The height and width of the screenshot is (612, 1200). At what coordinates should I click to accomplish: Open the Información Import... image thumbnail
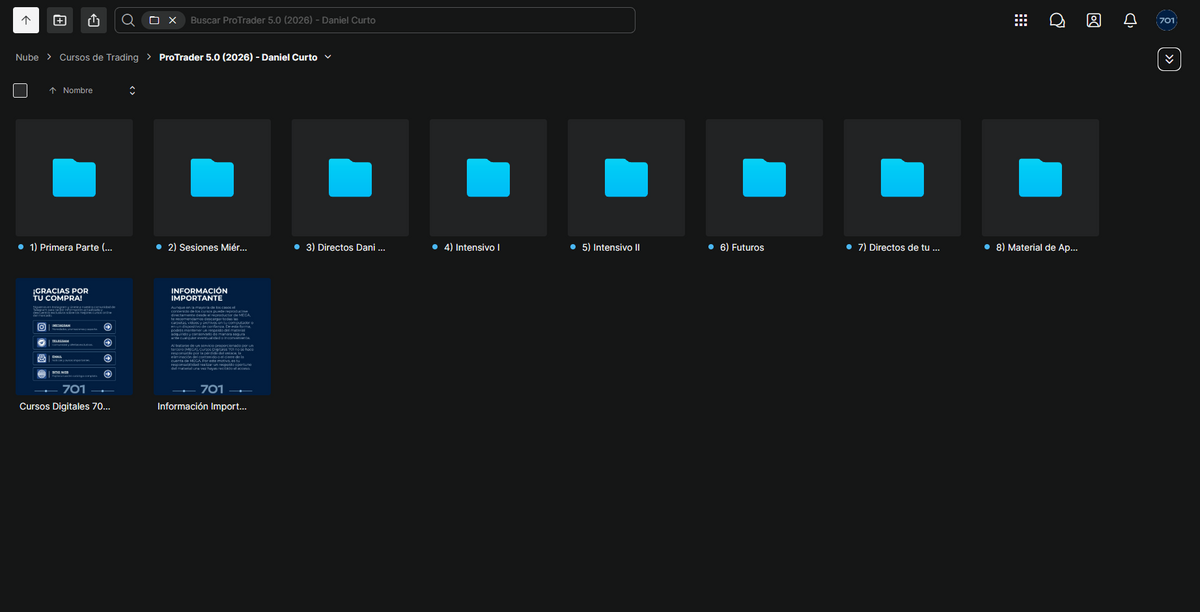[x=212, y=337]
